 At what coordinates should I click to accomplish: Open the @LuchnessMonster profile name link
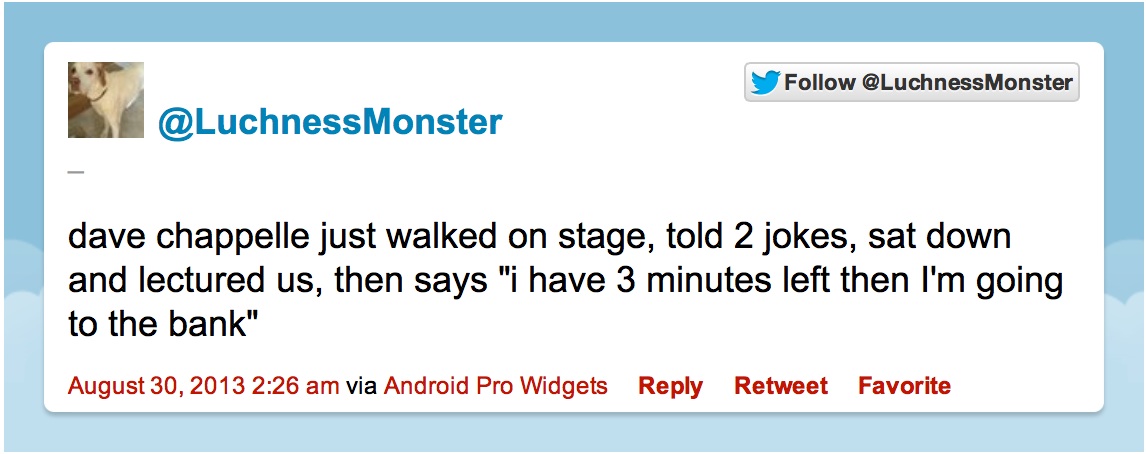[329, 122]
